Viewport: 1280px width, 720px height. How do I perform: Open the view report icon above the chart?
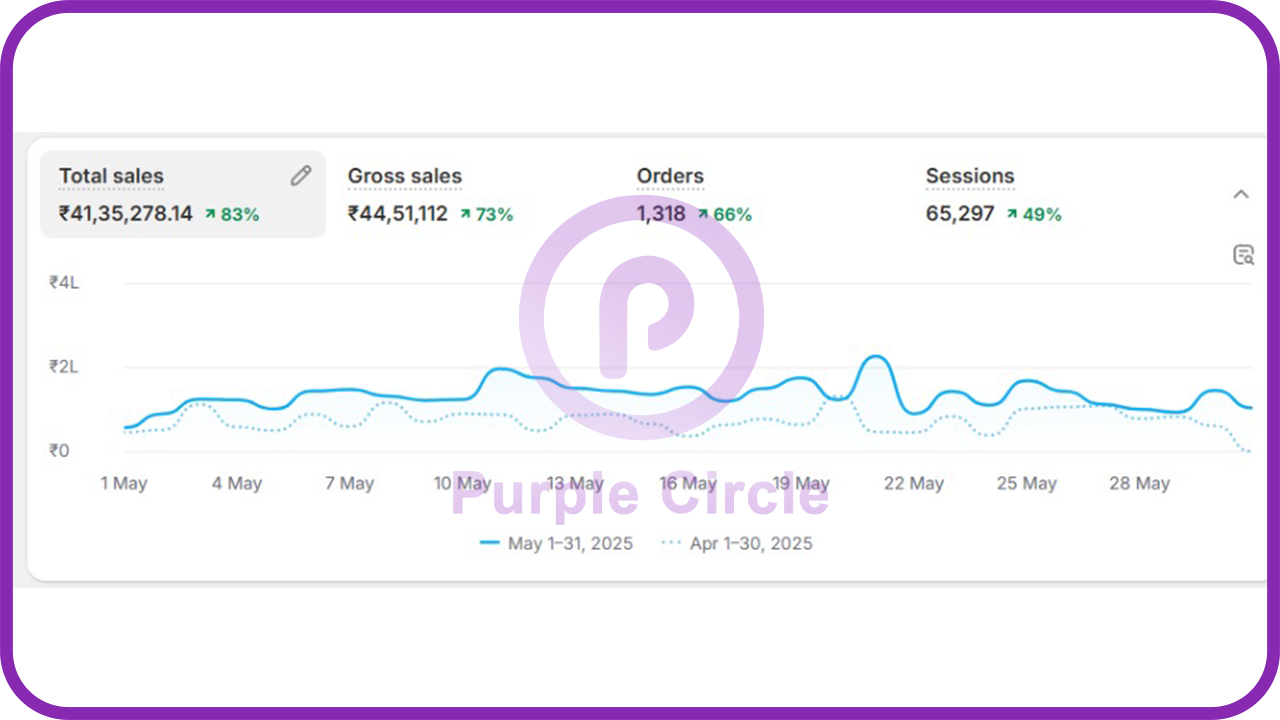pyautogui.click(x=1243, y=255)
